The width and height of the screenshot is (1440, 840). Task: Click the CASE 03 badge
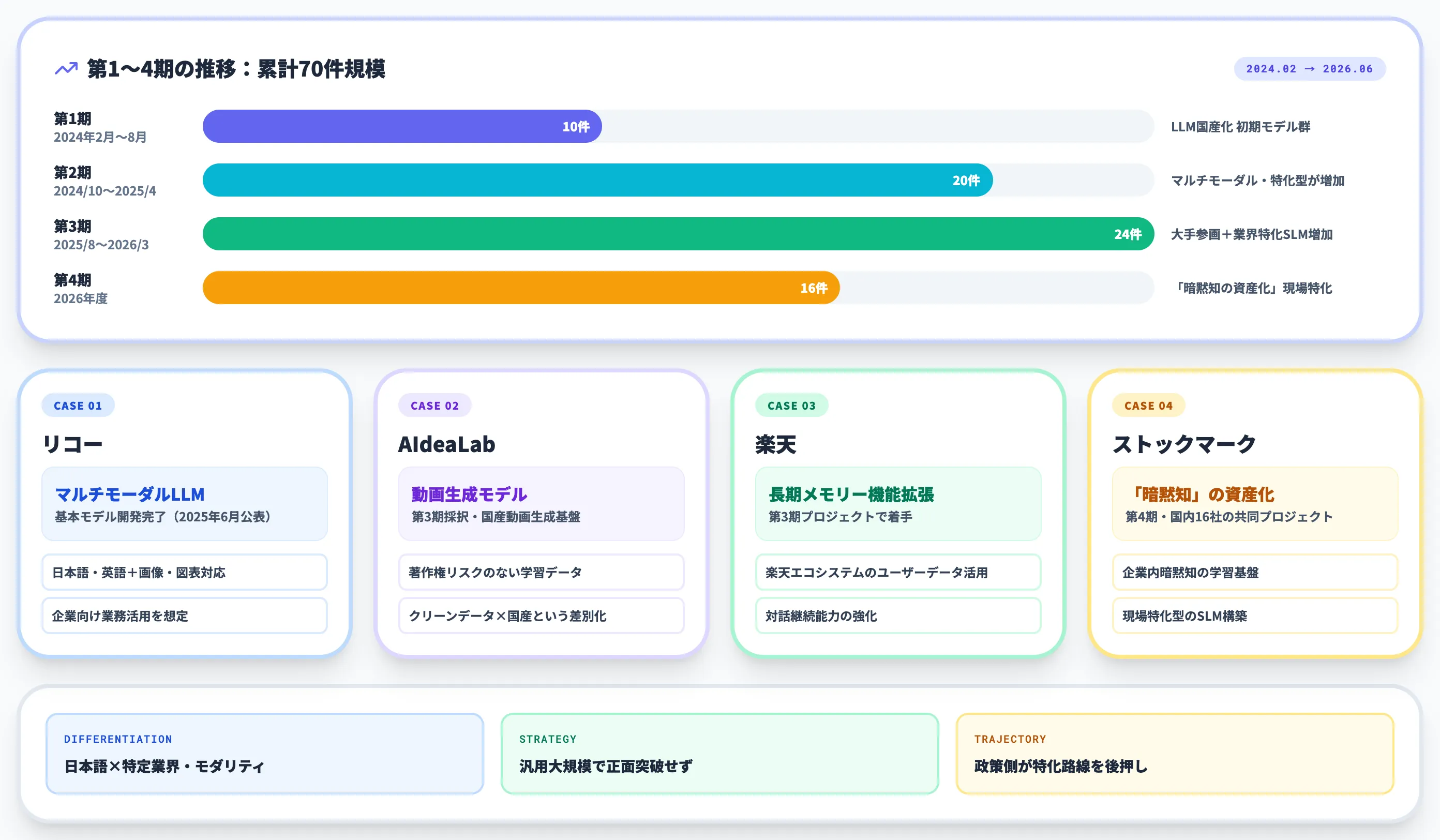[791, 405]
